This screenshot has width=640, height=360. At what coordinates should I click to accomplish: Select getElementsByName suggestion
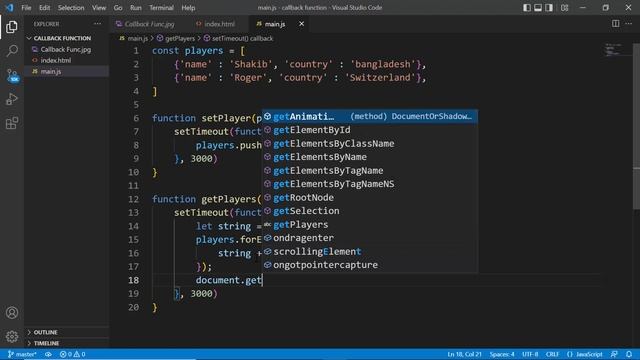[370, 157]
